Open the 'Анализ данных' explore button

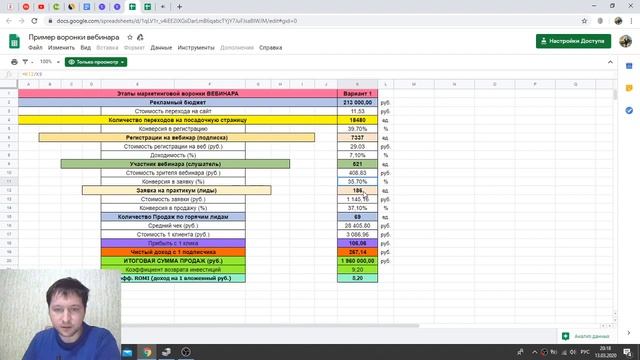[587, 336]
